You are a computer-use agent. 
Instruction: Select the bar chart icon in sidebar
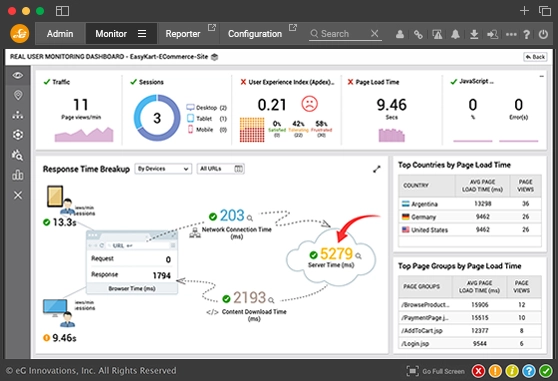pyautogui.click(x=18, y=175)
